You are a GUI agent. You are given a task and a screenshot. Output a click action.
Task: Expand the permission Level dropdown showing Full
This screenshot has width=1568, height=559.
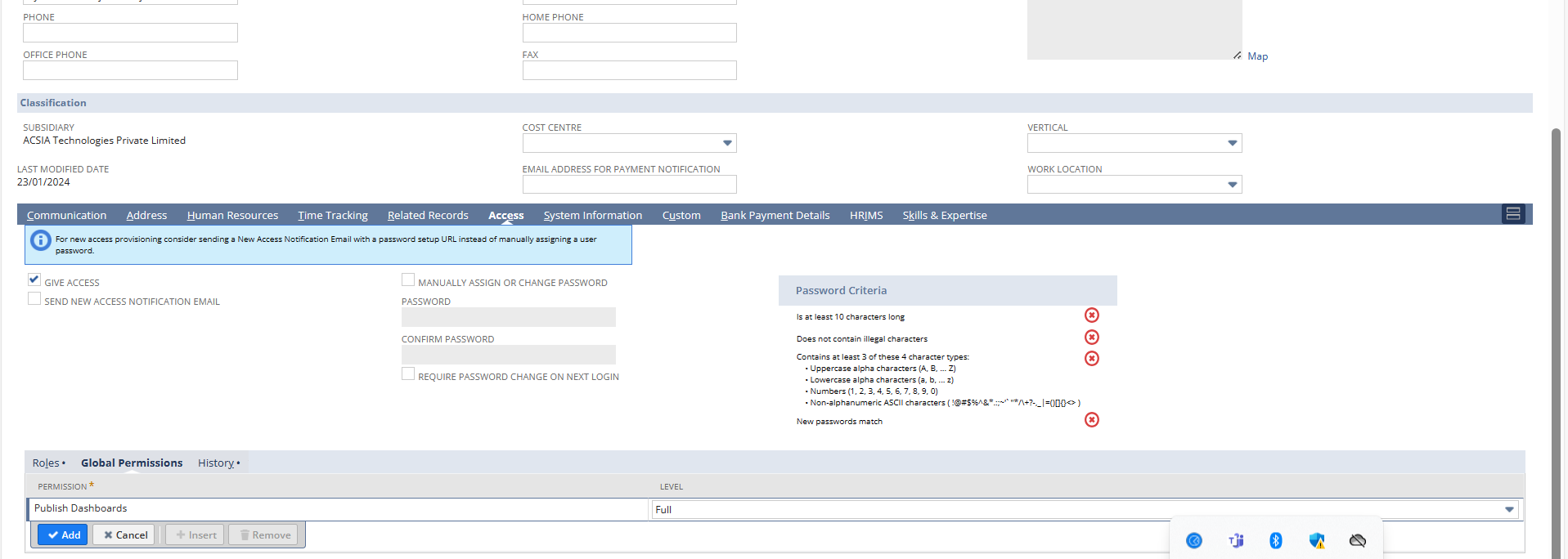1508,509
